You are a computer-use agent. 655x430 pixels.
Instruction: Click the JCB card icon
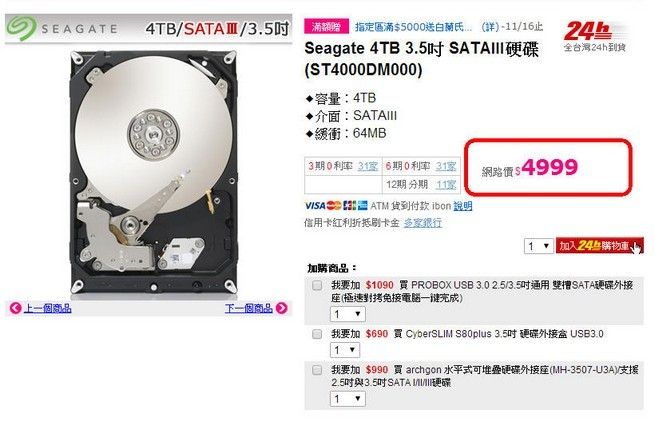350,206
